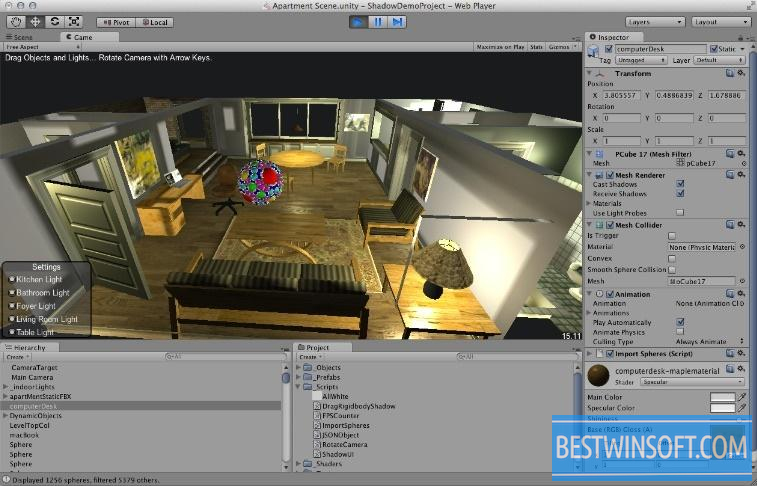Image resolution: width=757 pixels, height=486 pixels.
Task: Toggle the computerDesk active checkbox
Action: (608, 49)
